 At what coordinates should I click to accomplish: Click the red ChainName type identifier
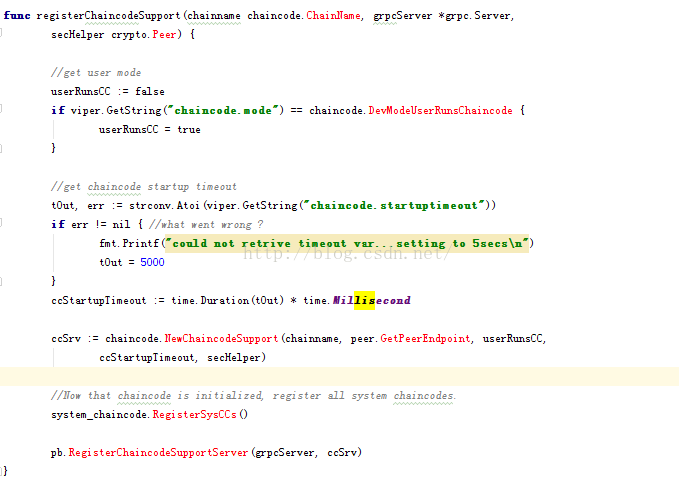click(x=333, y=16)
